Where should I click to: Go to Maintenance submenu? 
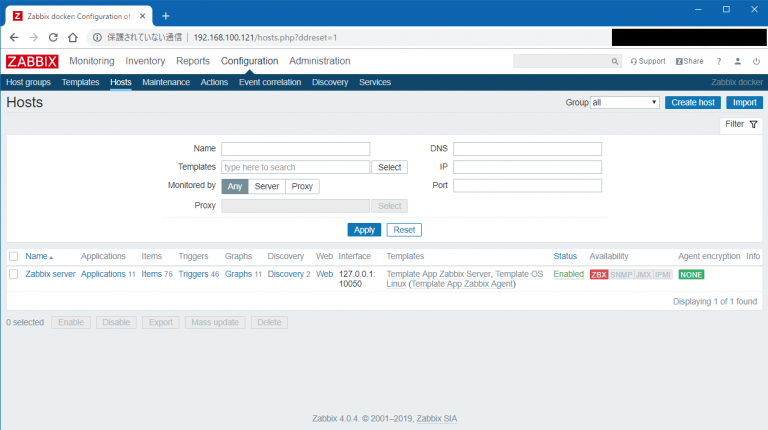coord(166,82)
